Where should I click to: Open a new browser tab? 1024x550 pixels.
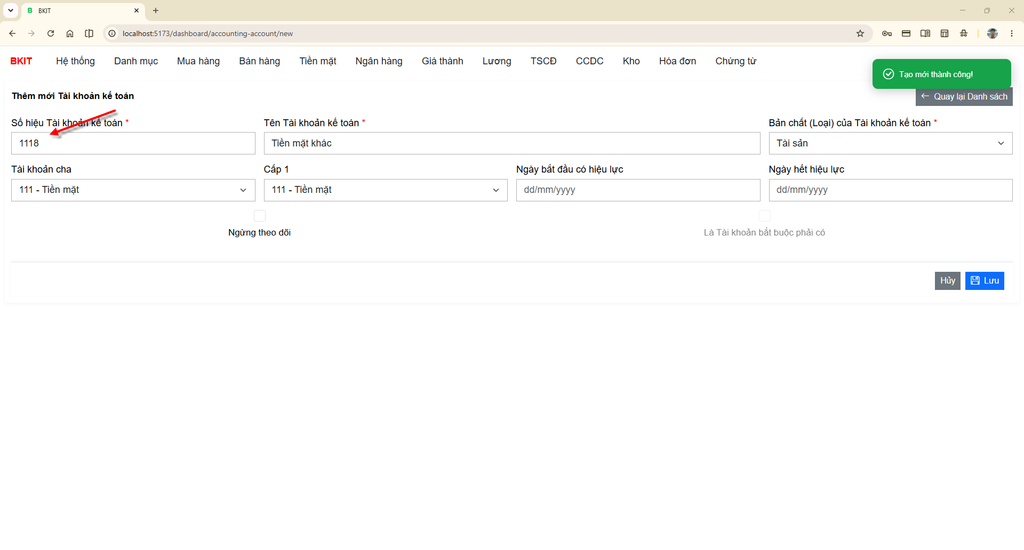pyautogui.click(x=155, y=10)
